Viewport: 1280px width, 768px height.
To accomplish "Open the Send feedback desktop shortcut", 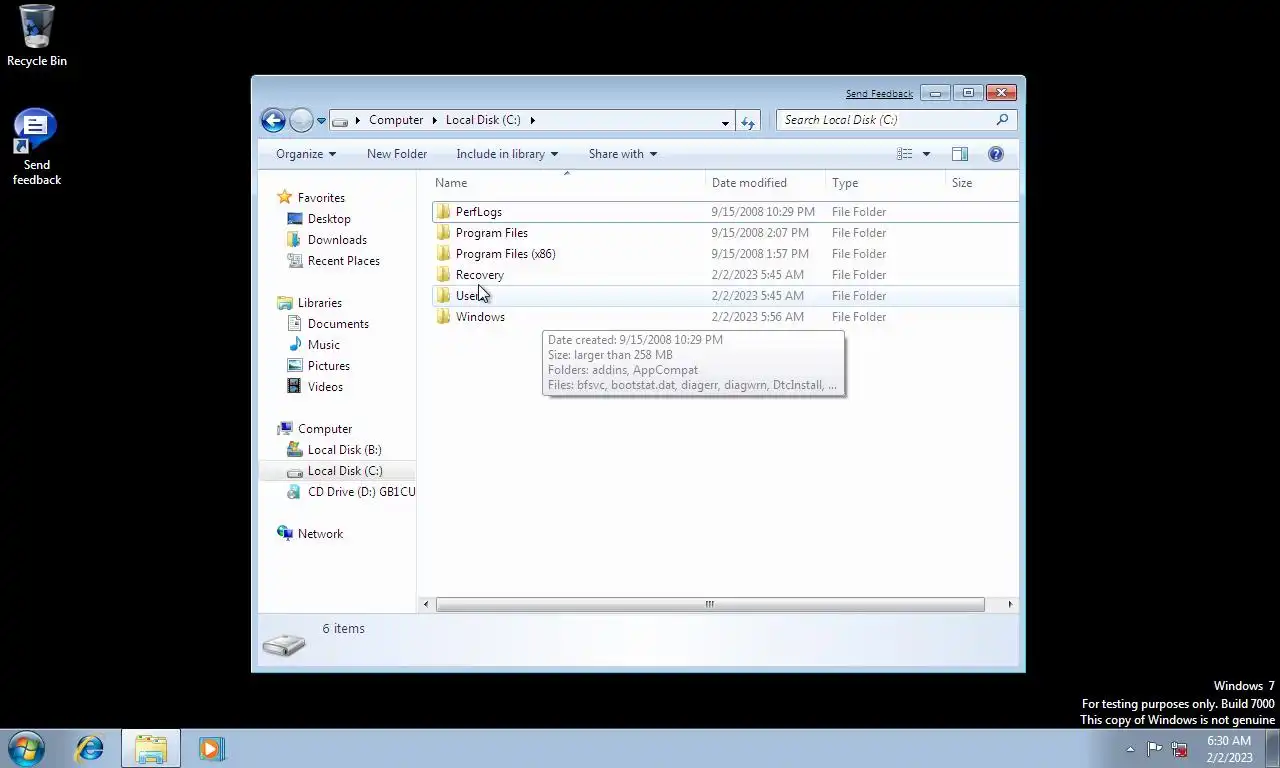I will [36, 147].
